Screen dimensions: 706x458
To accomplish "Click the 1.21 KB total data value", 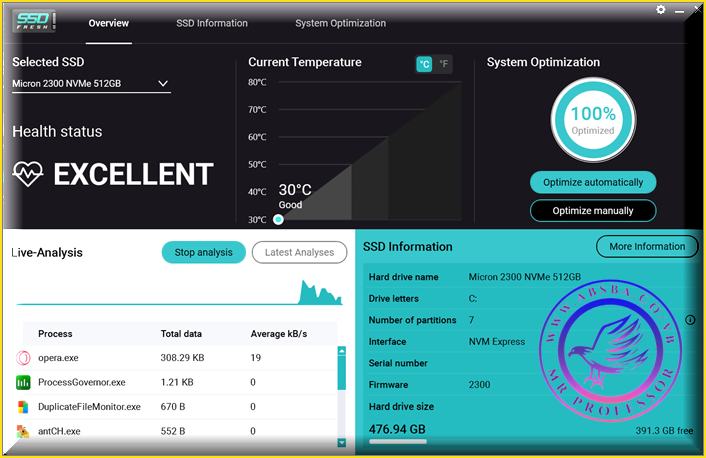I will [x=177, y=382].
